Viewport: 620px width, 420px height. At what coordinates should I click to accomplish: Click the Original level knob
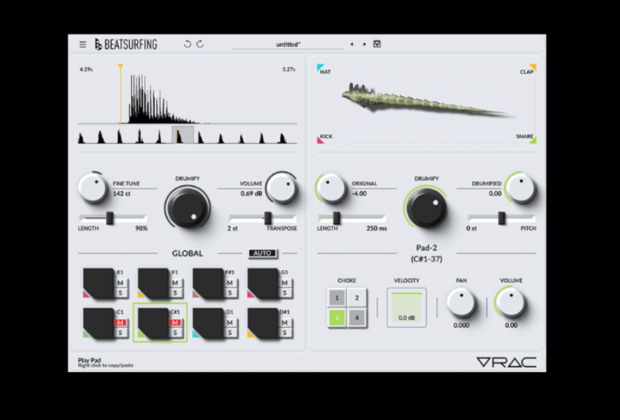coord(331,188)
